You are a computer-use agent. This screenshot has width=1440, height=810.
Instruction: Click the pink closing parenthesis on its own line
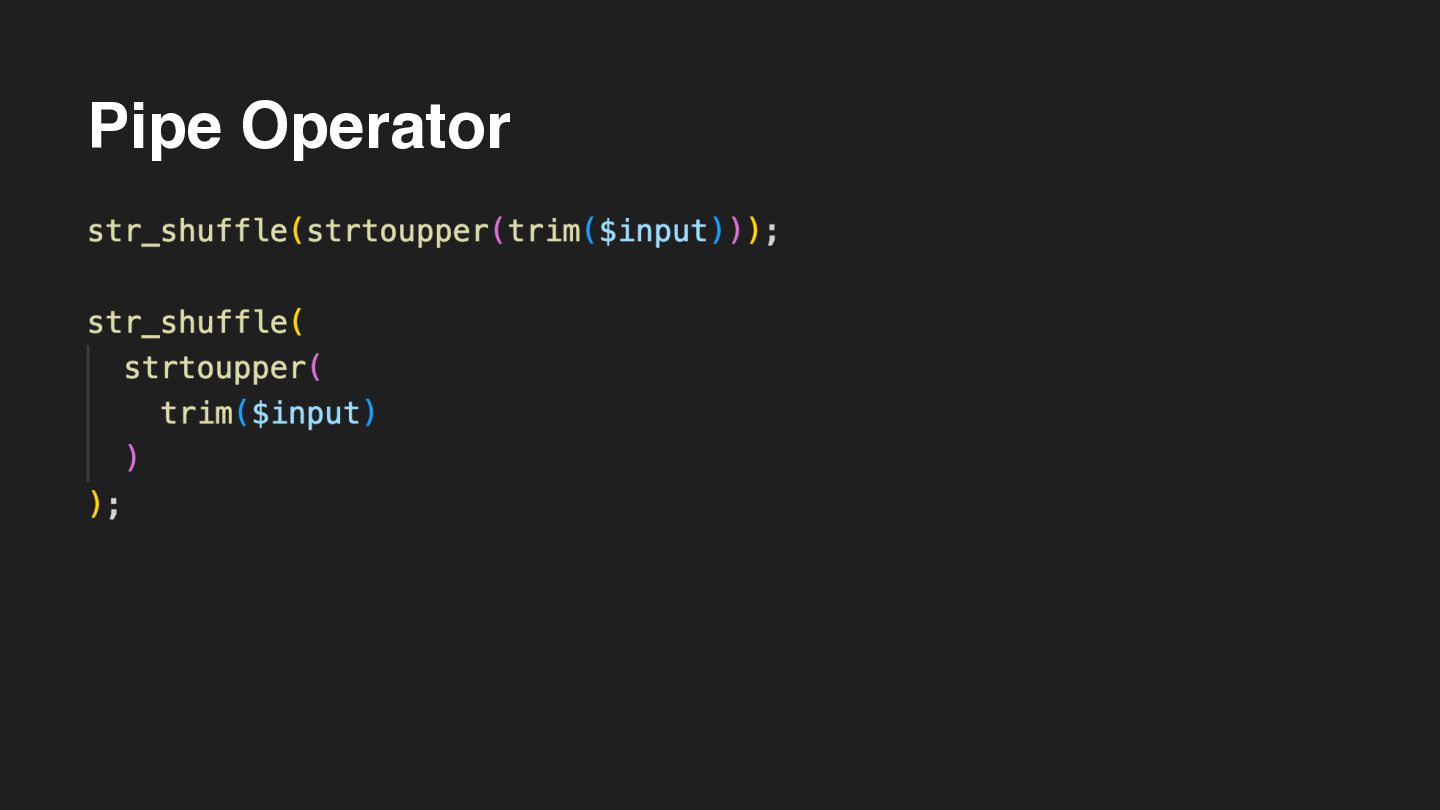click(x=132, y=458)
